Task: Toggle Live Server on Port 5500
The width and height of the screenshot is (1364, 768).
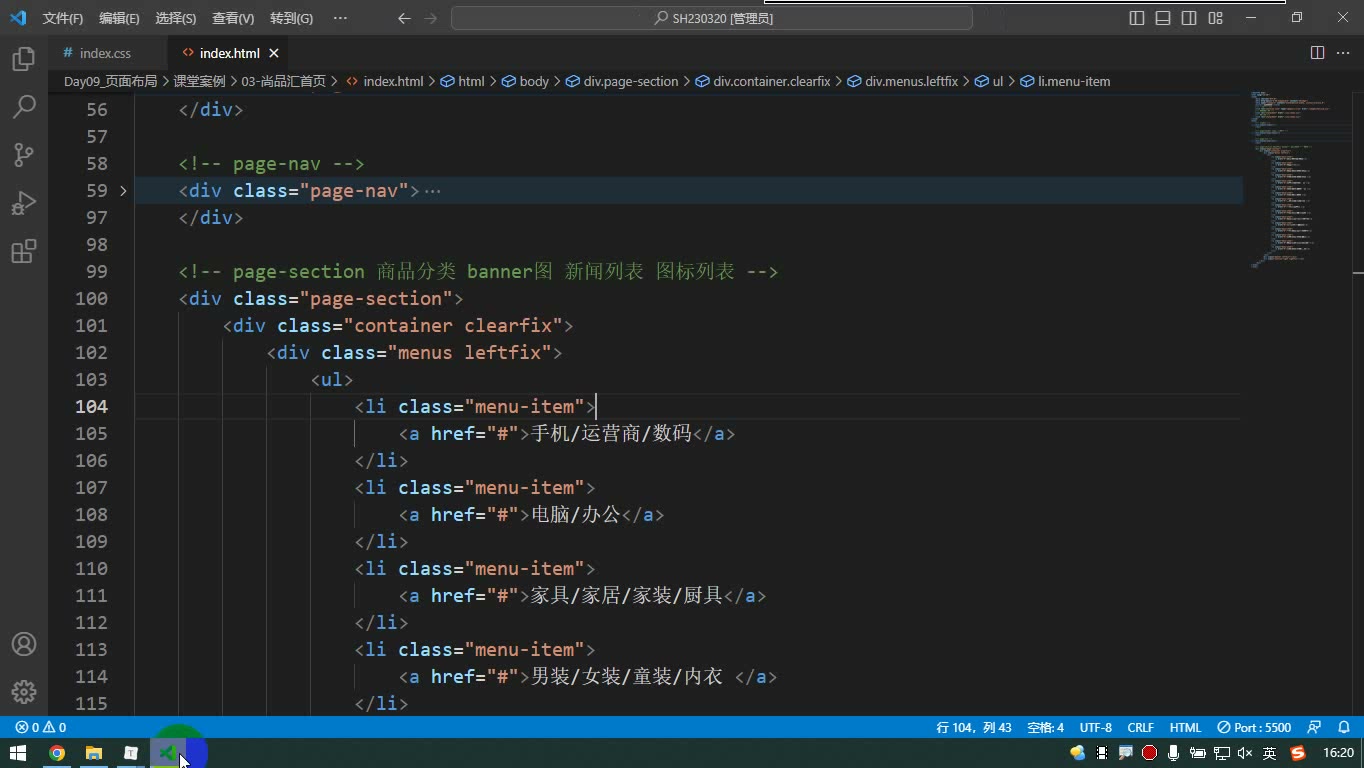Action: pos(1254,727)
